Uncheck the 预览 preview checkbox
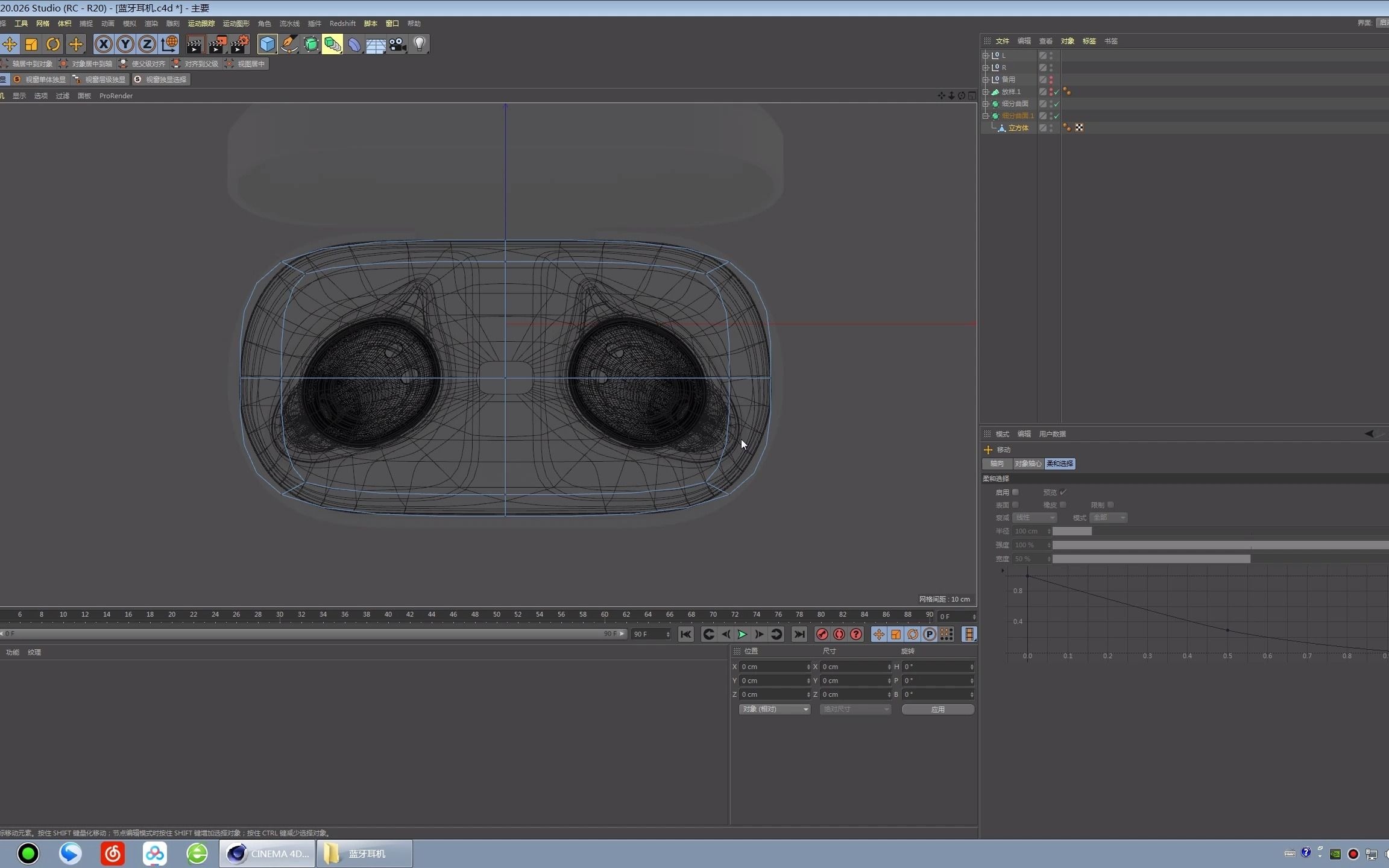Viewport: 1389px width, 868px height. [1063, 492]
